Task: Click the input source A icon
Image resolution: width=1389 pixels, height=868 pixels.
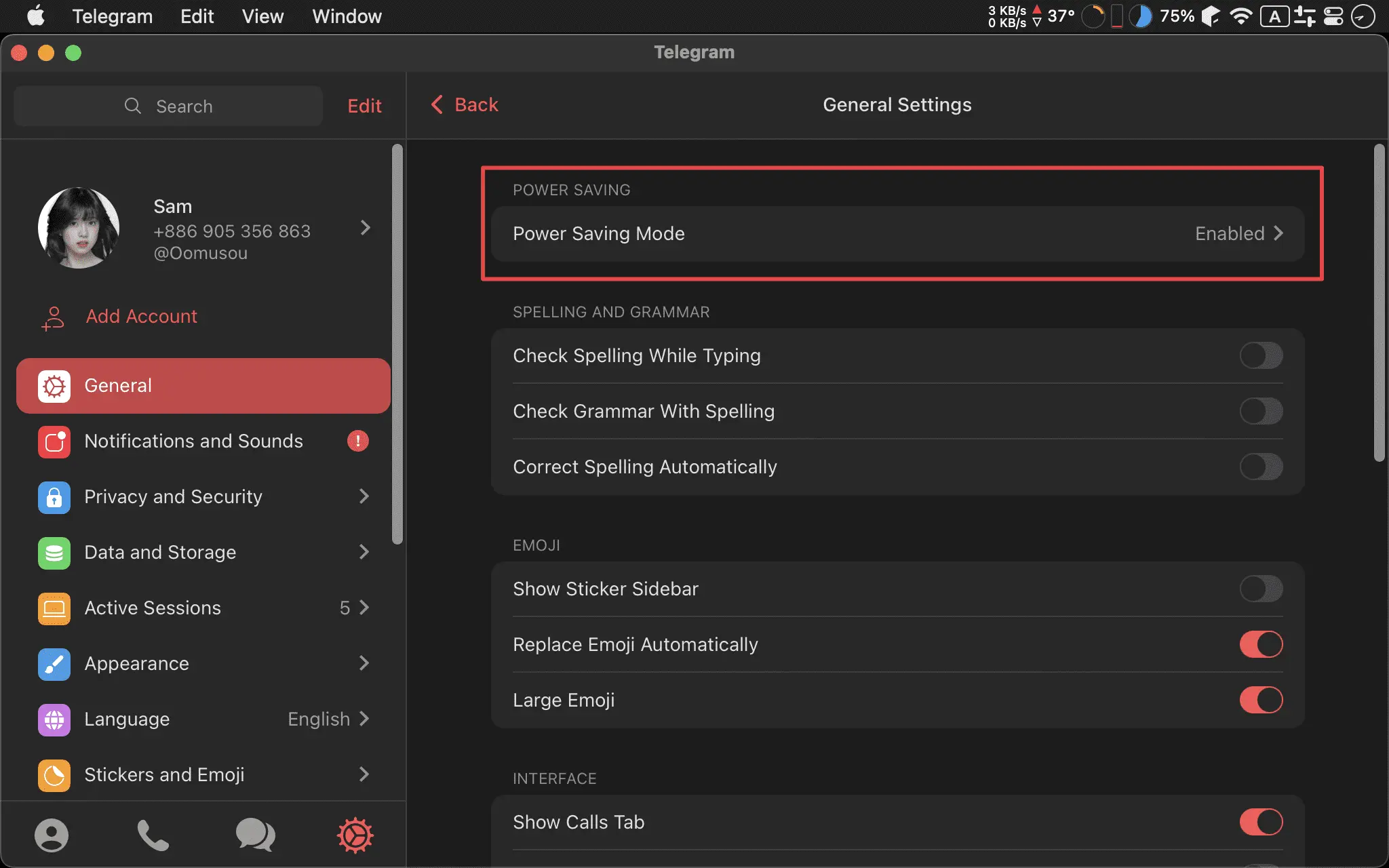Action: pyautogui.click(x=1274, y=16)
